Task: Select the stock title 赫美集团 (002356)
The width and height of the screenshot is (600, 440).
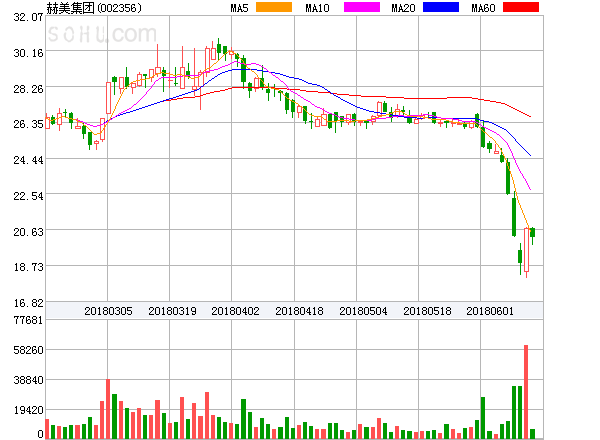Action: (94, 8)
